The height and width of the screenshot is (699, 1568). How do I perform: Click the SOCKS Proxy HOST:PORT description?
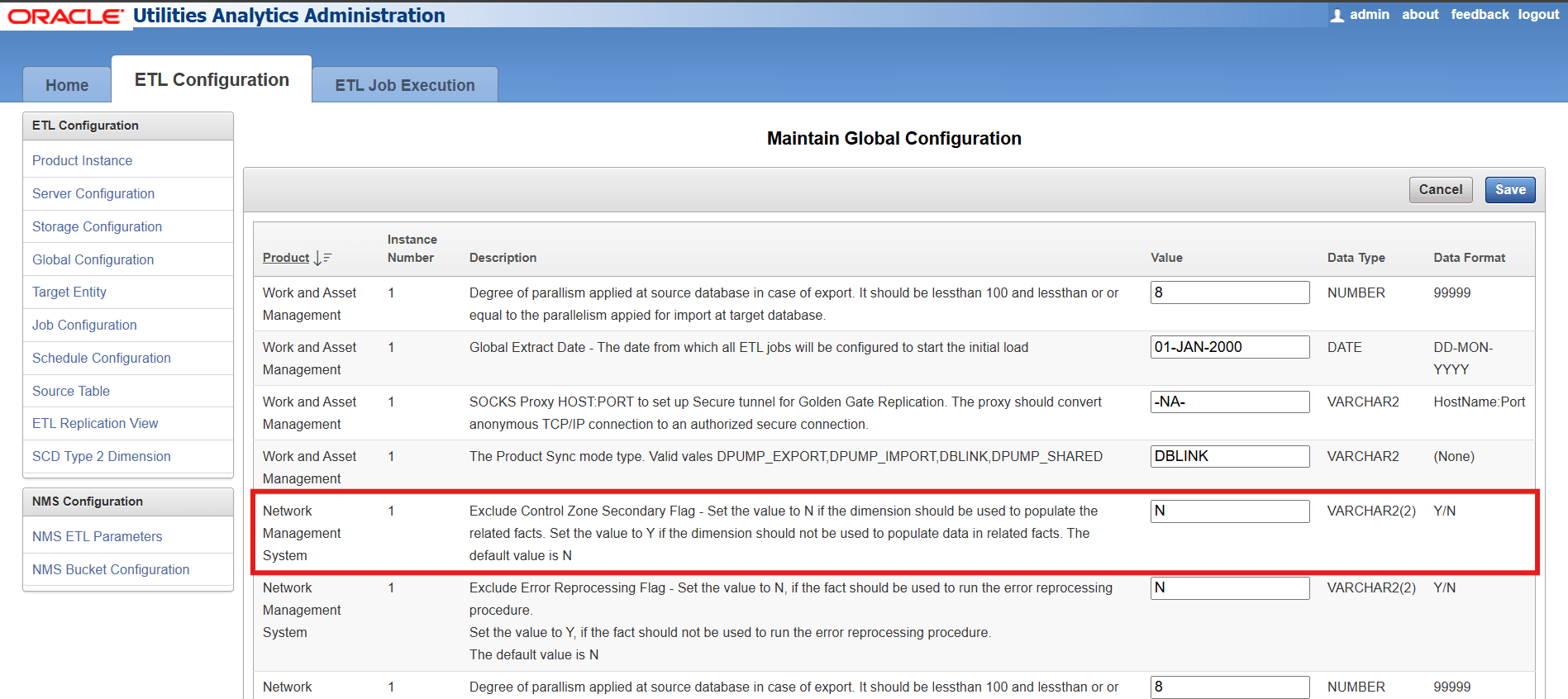click(x=785, y=413)
